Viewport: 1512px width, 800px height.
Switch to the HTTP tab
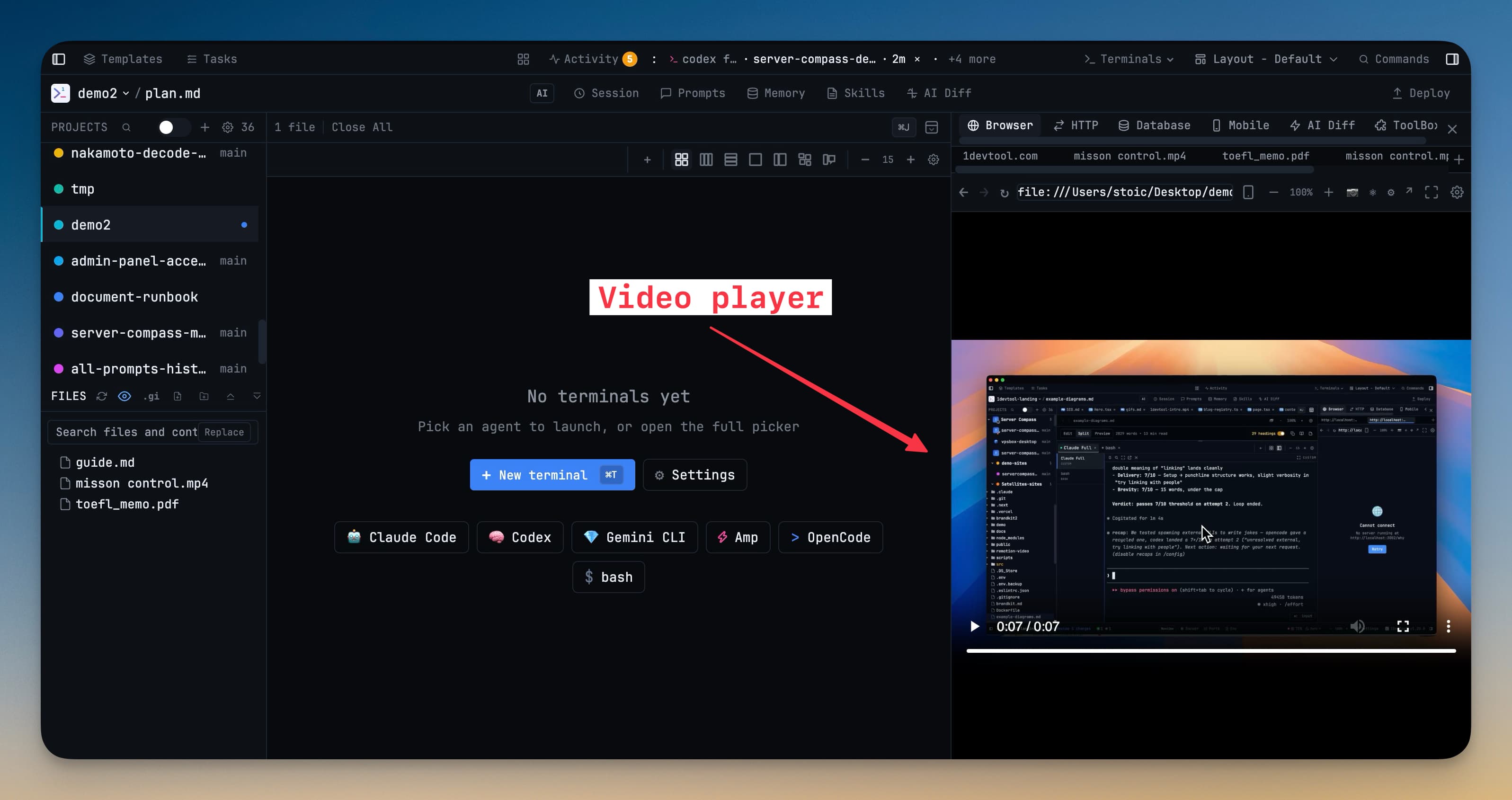1076,125
